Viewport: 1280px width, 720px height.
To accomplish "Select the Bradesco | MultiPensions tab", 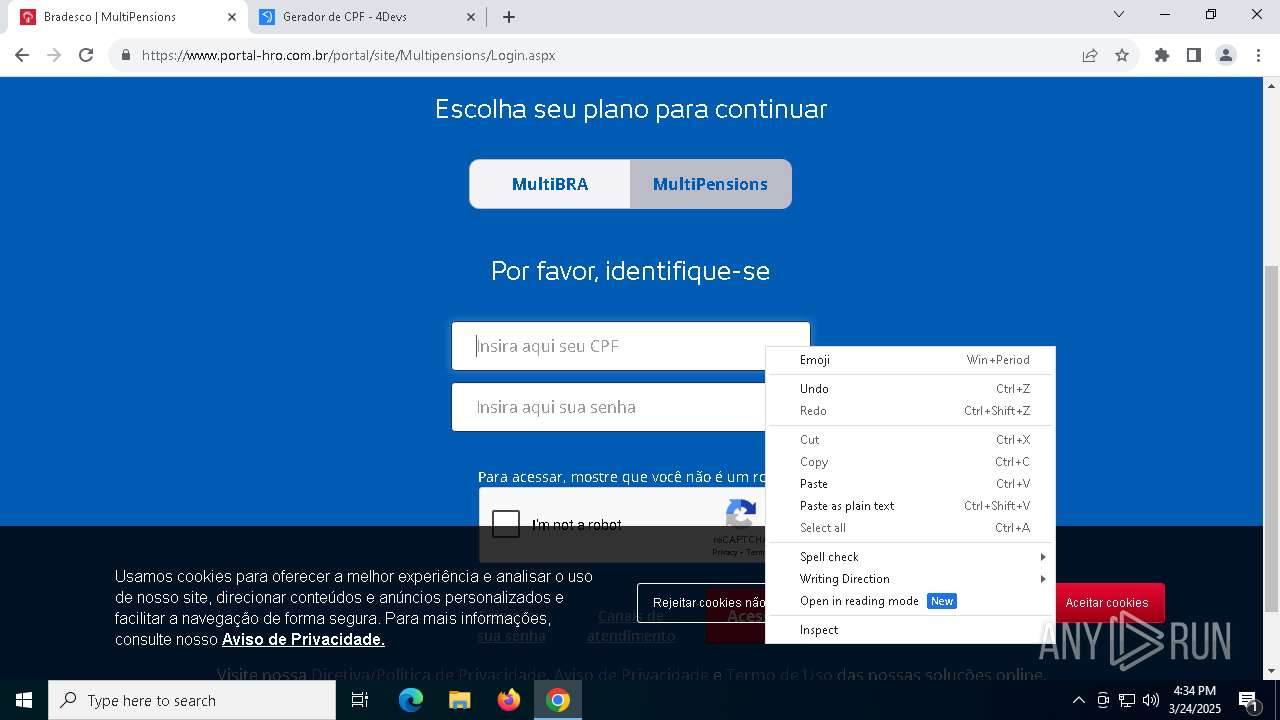I will pos(128,17).
